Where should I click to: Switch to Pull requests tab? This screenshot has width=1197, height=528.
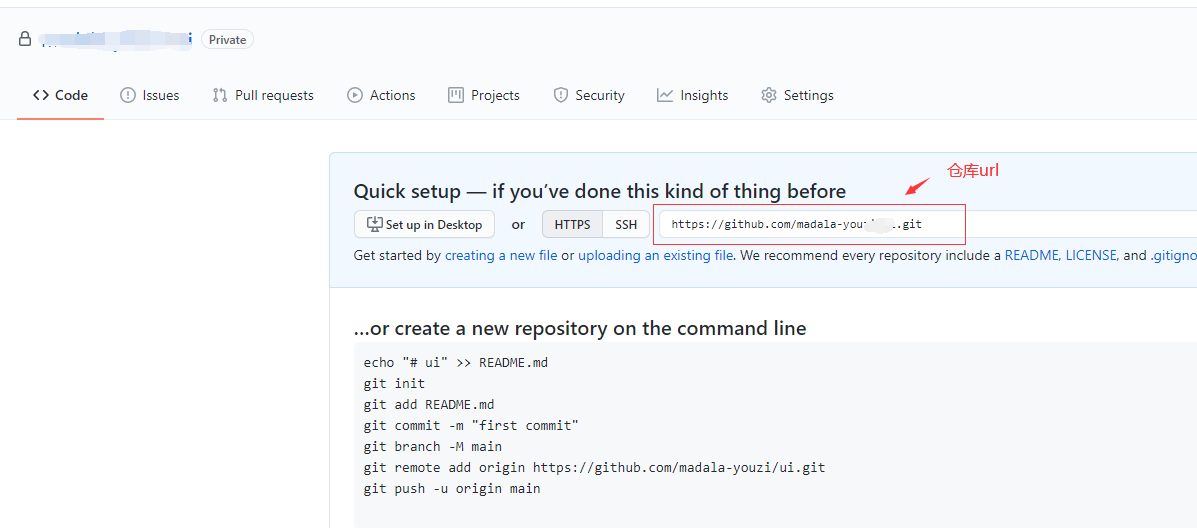coord(263,95)
